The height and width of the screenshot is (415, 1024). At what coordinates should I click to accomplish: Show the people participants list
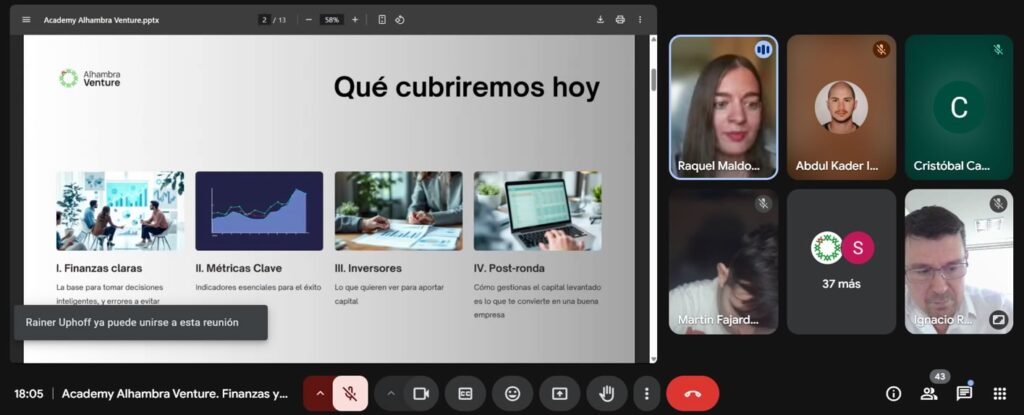[x=929, y=394]
